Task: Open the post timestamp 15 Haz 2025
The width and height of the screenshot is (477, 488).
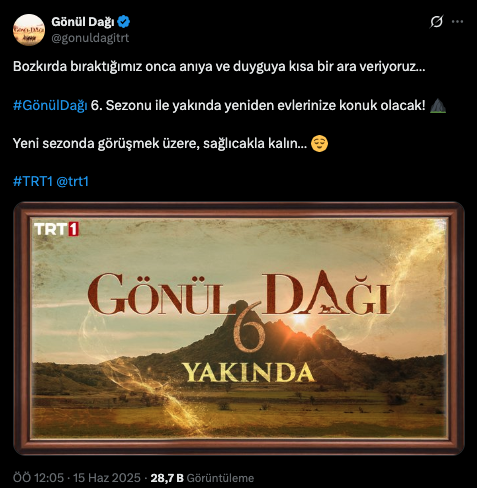Action: tap(77, 478)
